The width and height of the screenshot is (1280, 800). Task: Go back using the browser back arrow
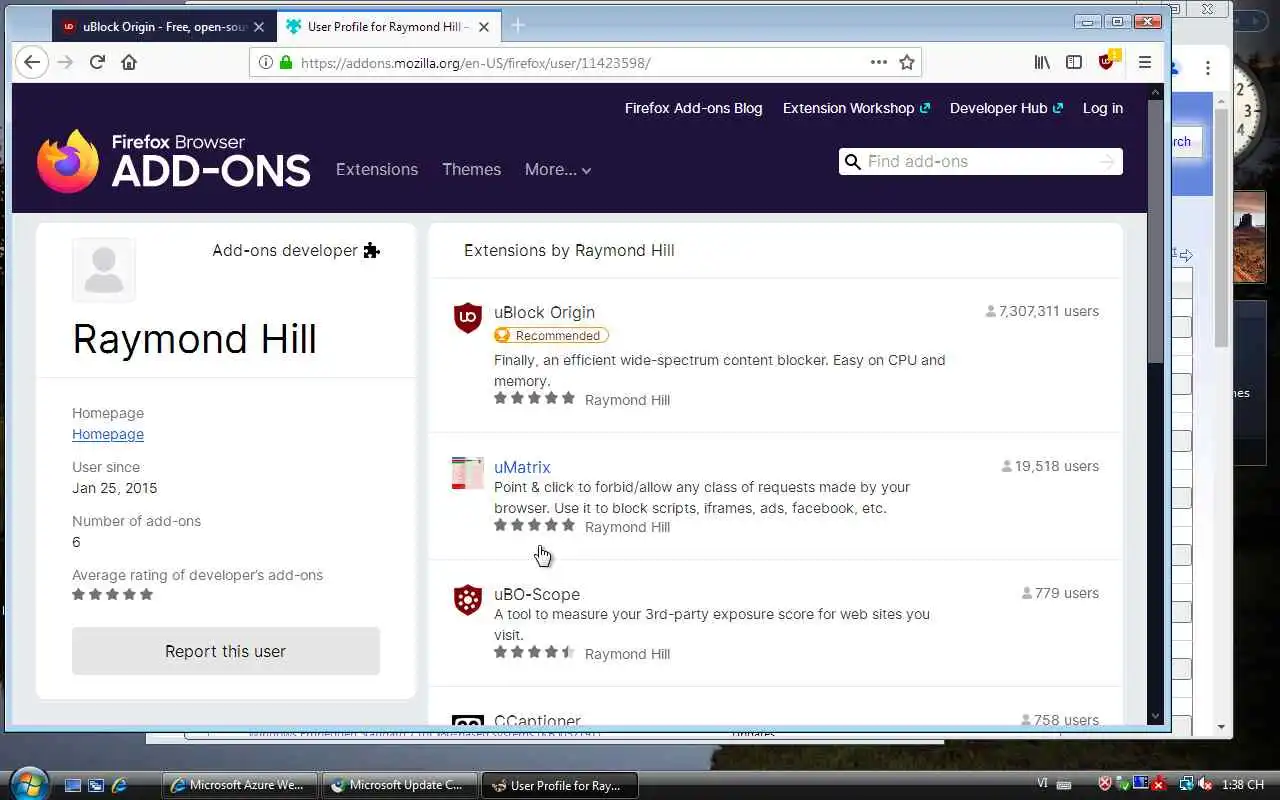32,62
